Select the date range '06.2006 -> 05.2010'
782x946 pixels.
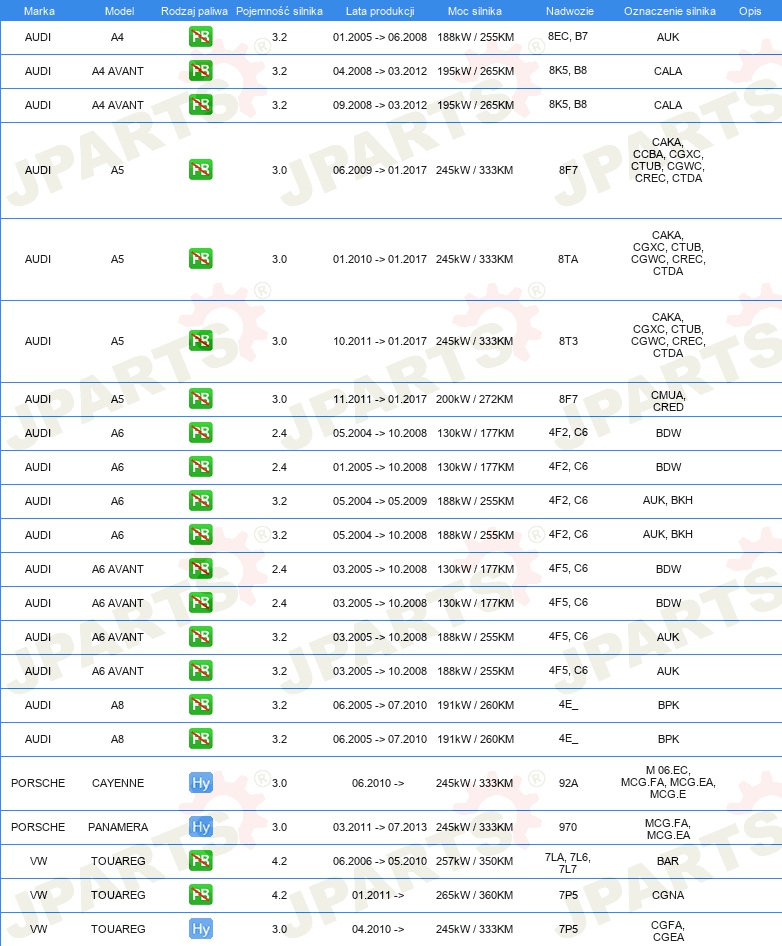[x=380, y=861]
